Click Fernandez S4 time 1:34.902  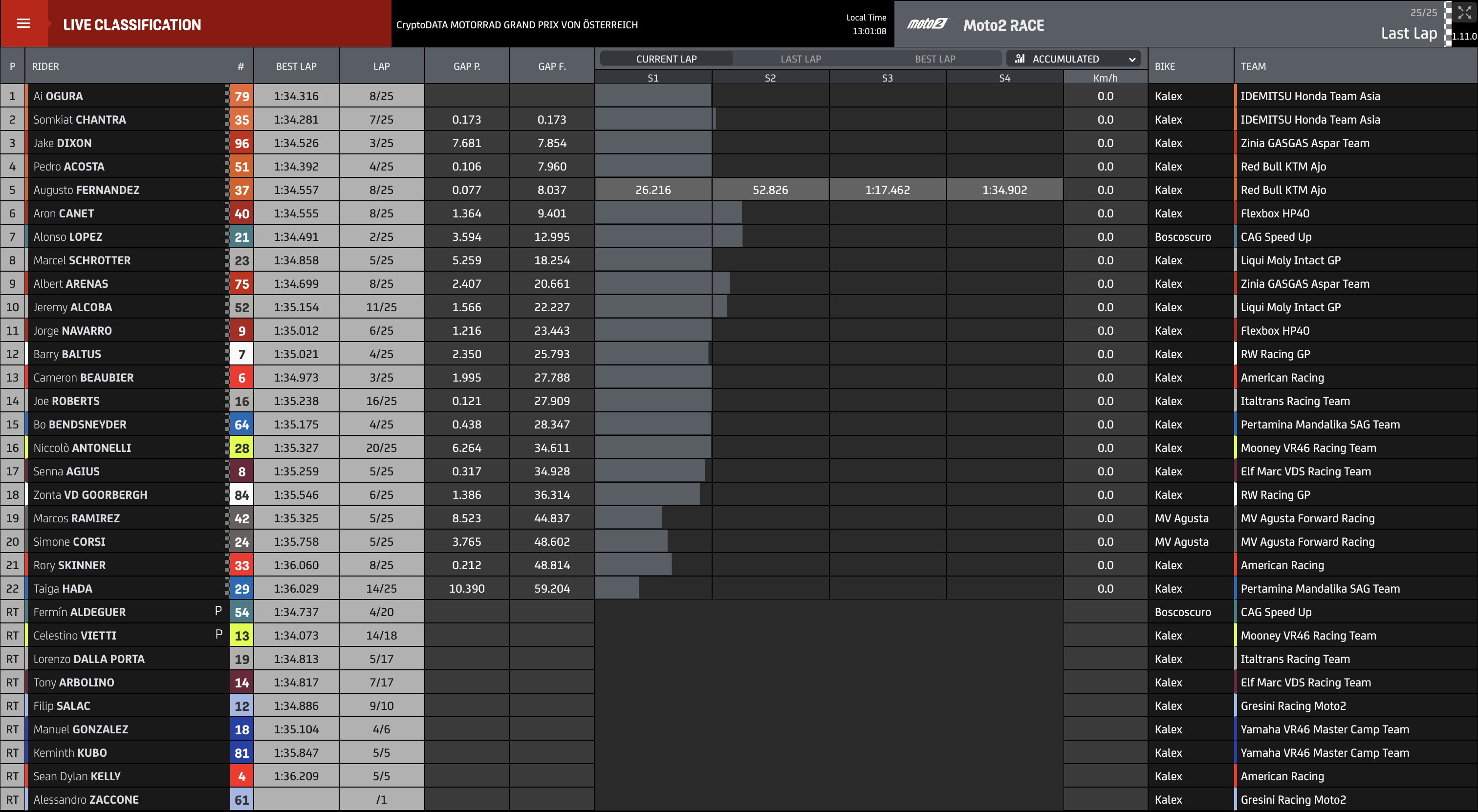[x=1005, y=190]
